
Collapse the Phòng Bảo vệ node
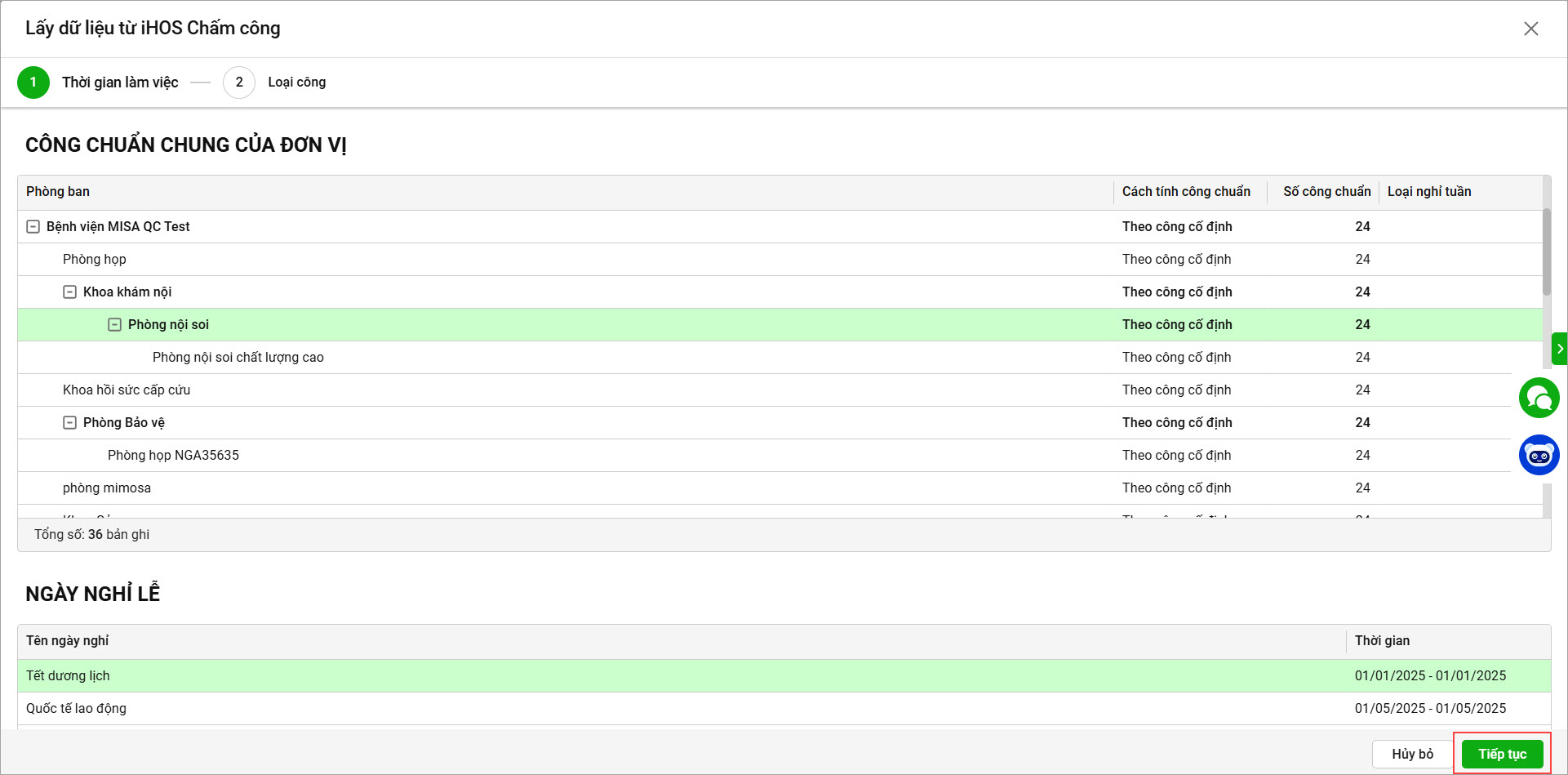pyautogui.click(x=70, y=423)
